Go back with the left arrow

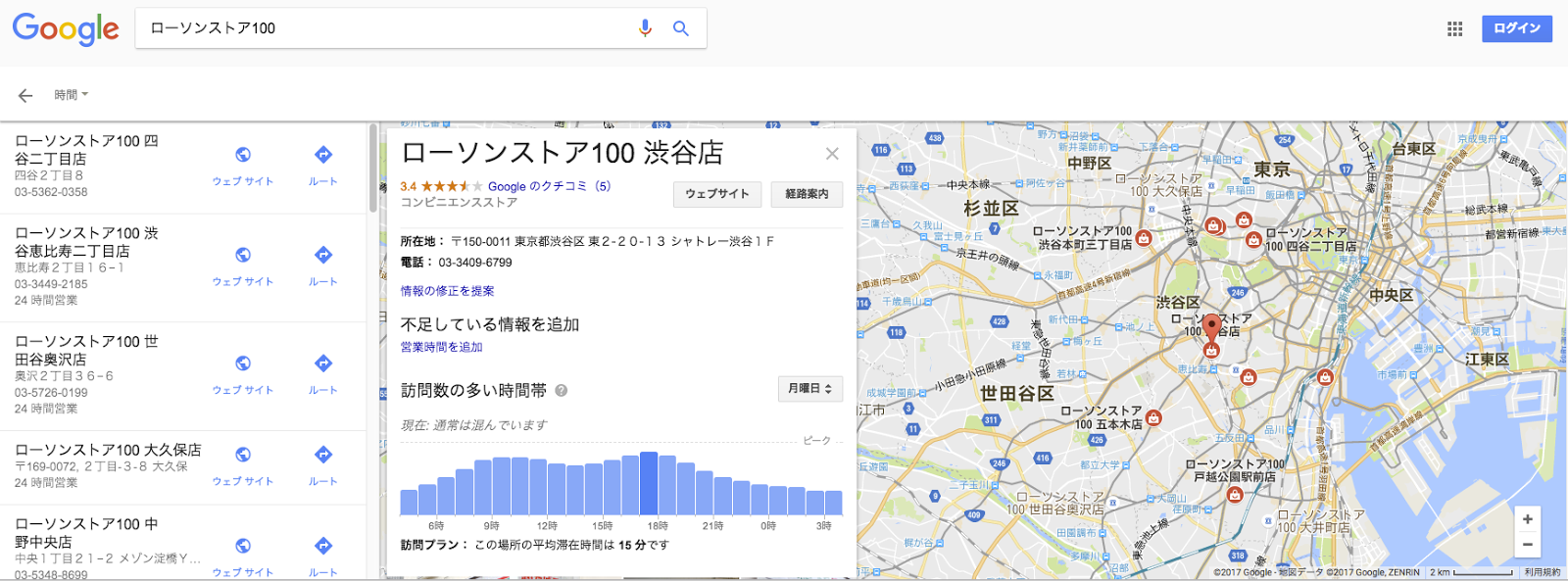pos(25,95)
